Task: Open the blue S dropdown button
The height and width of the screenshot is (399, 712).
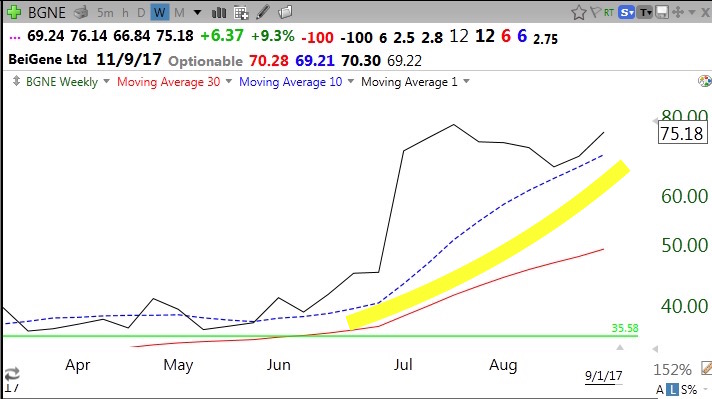Action: click(x=626, y=12)
